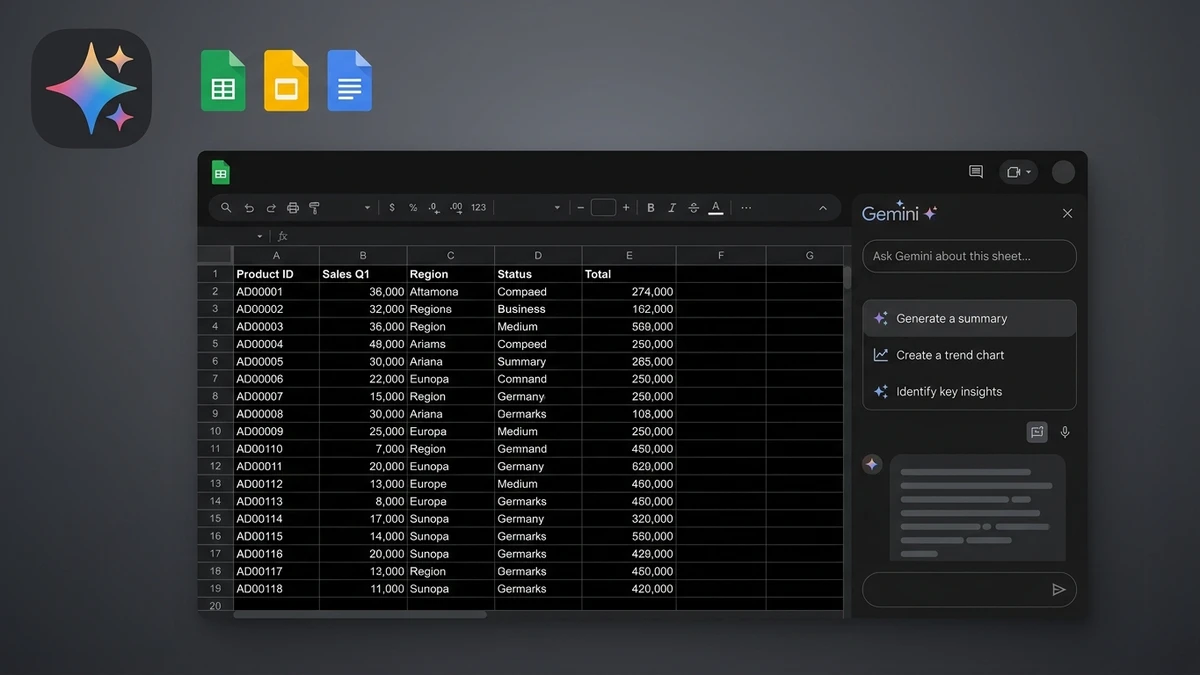Select cell containing Gemnand
The image size is (1200, 675).
tap(538, 449)
